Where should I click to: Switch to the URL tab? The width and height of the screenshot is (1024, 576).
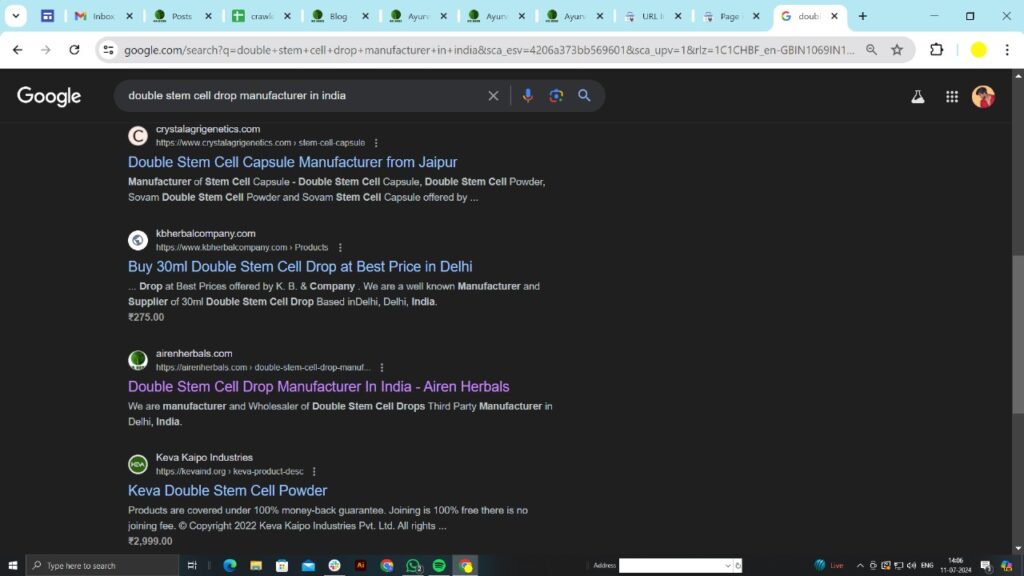click(652, 16)
